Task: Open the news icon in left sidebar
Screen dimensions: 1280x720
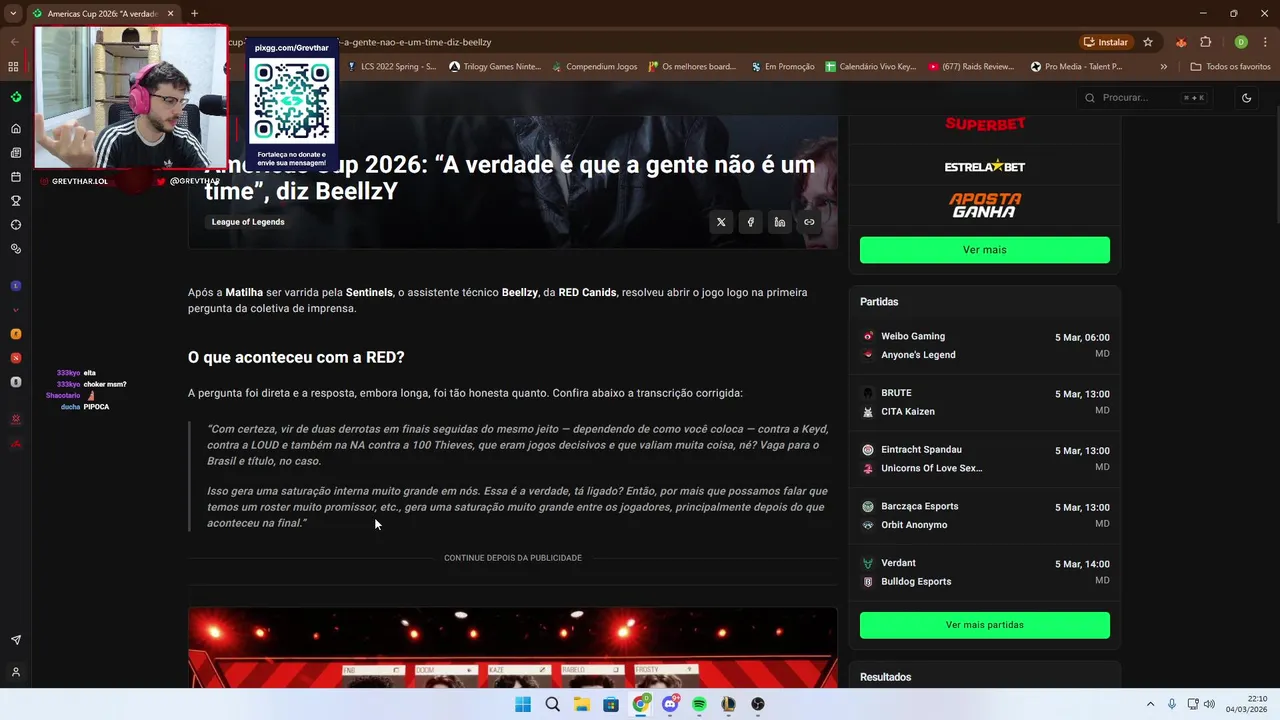Action: click(16, 153)
